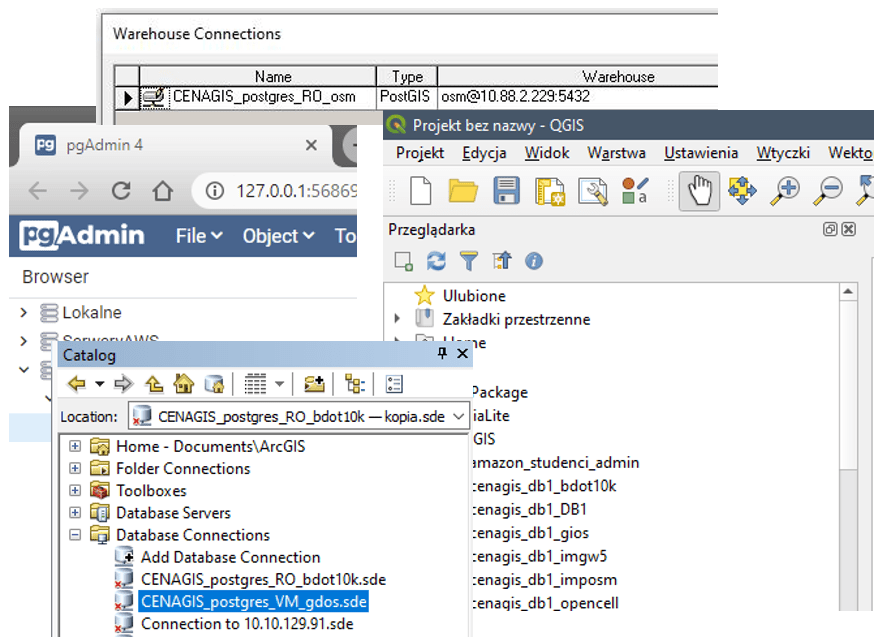The height and width of the screenshot is (644, 881).
Task: Open the QGIS style manager icon
Action: point(635,191)
